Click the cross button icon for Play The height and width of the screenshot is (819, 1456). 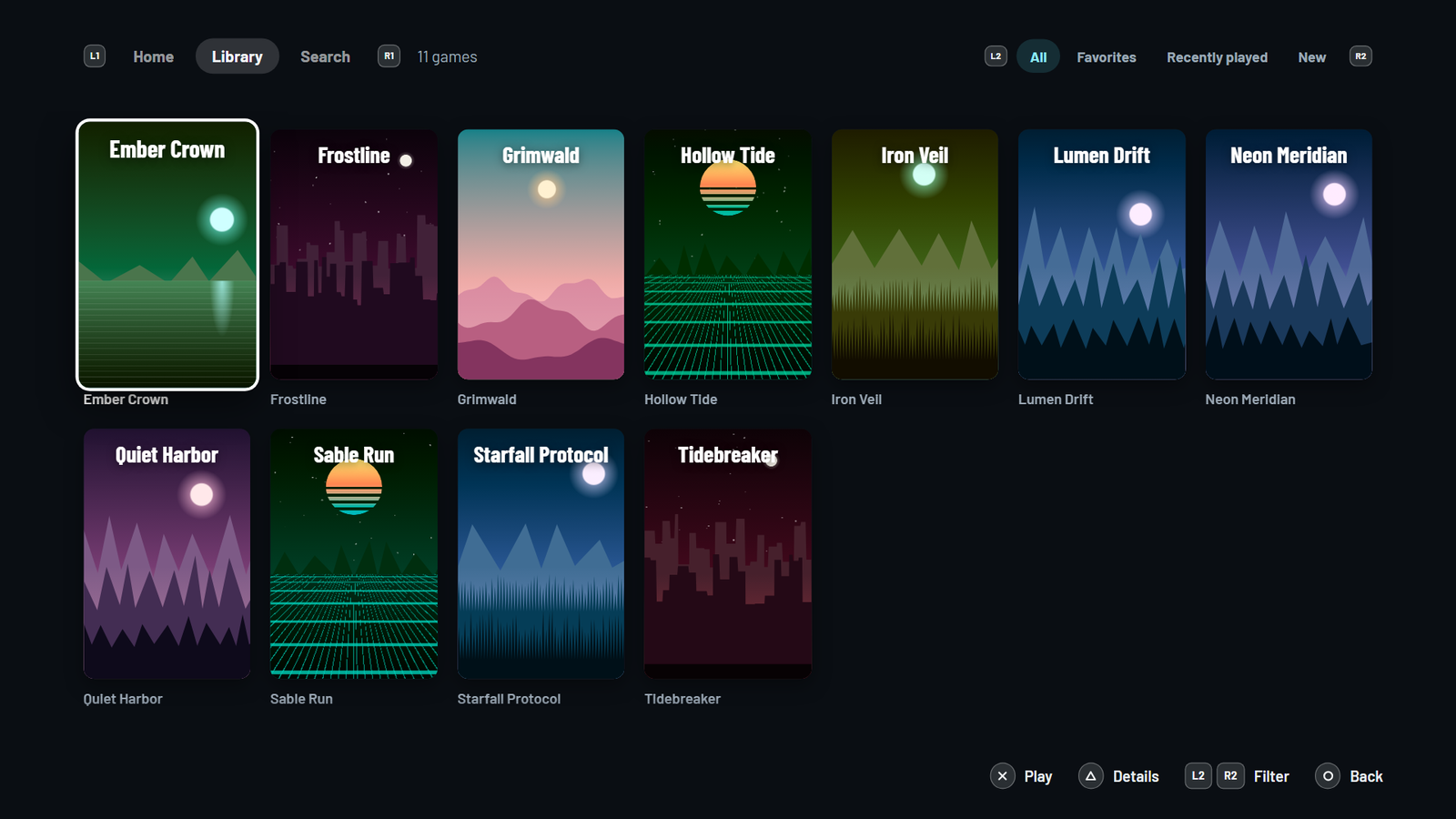click(1002, 776)
